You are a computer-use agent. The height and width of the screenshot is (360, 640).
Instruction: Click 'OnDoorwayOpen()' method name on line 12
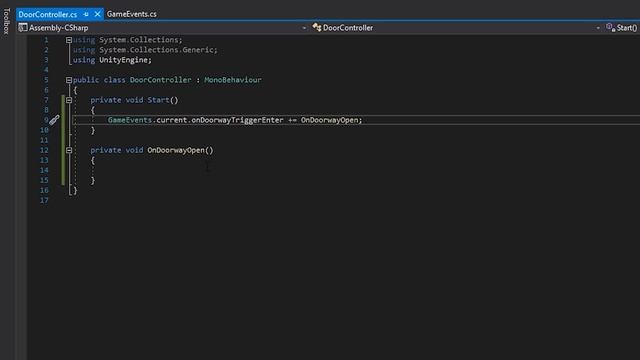coord(180,150)
